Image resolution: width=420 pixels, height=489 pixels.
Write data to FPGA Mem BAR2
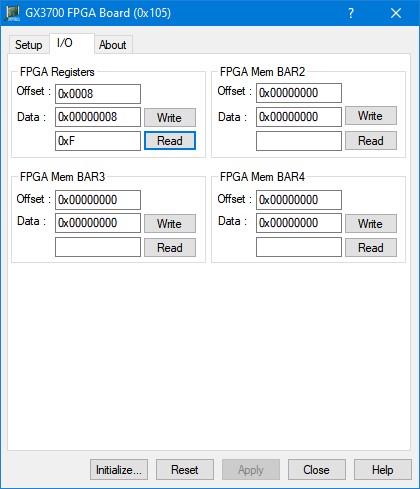371,116
